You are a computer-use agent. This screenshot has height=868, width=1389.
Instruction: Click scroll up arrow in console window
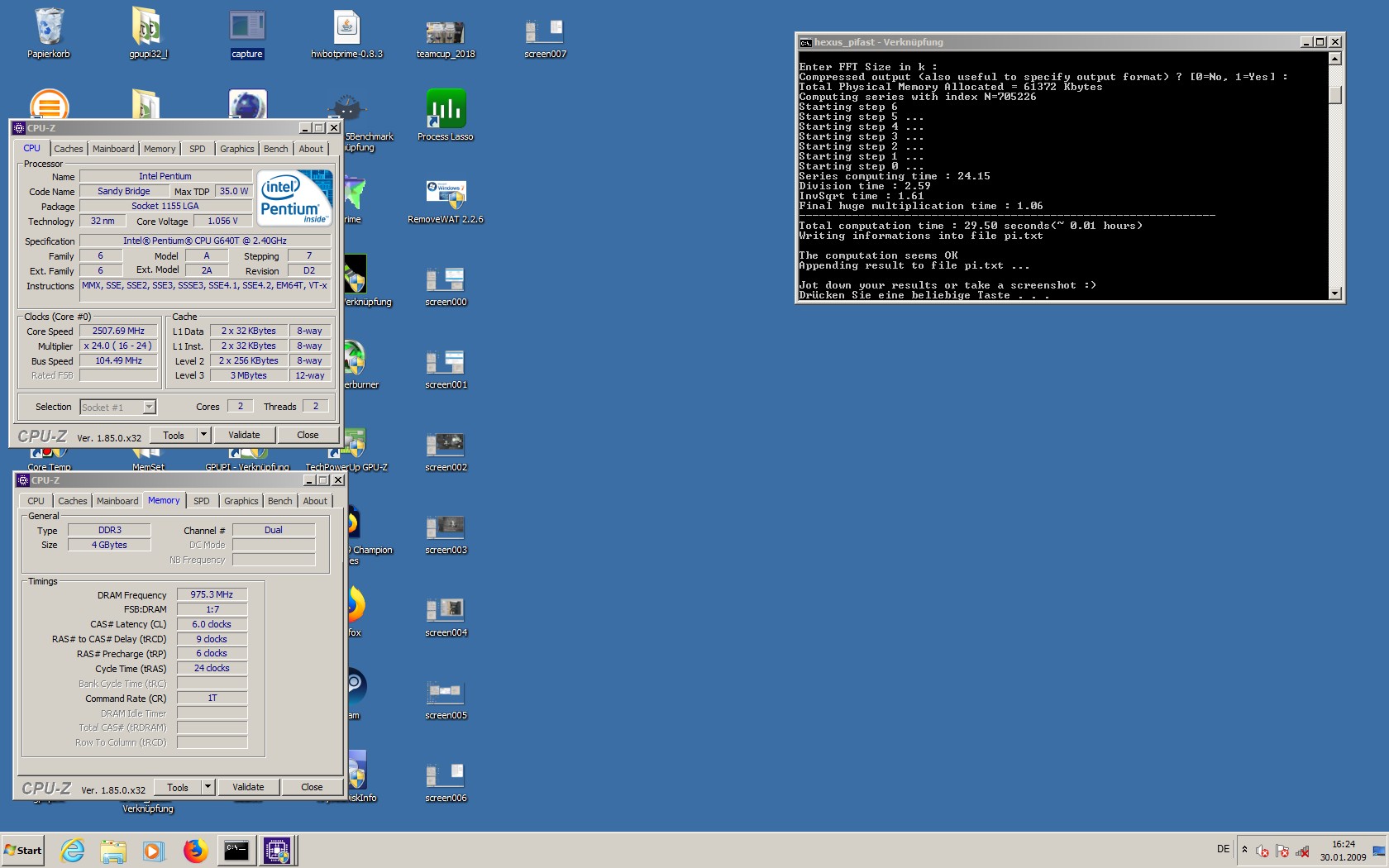1334,59
